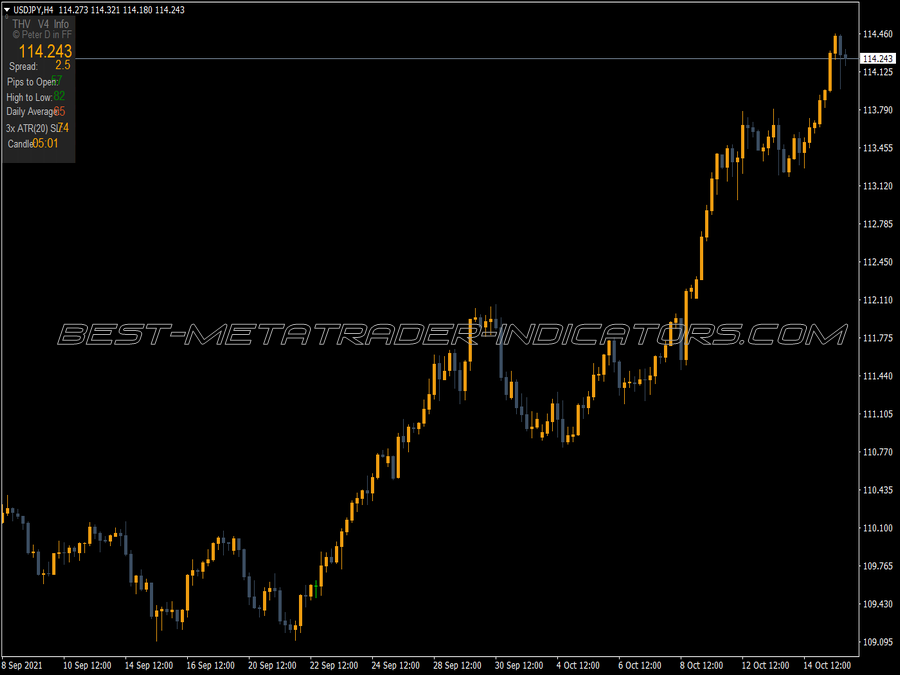
Task: Click the 4 Oct 12:00 time axis label
Action: click(578, 665)
